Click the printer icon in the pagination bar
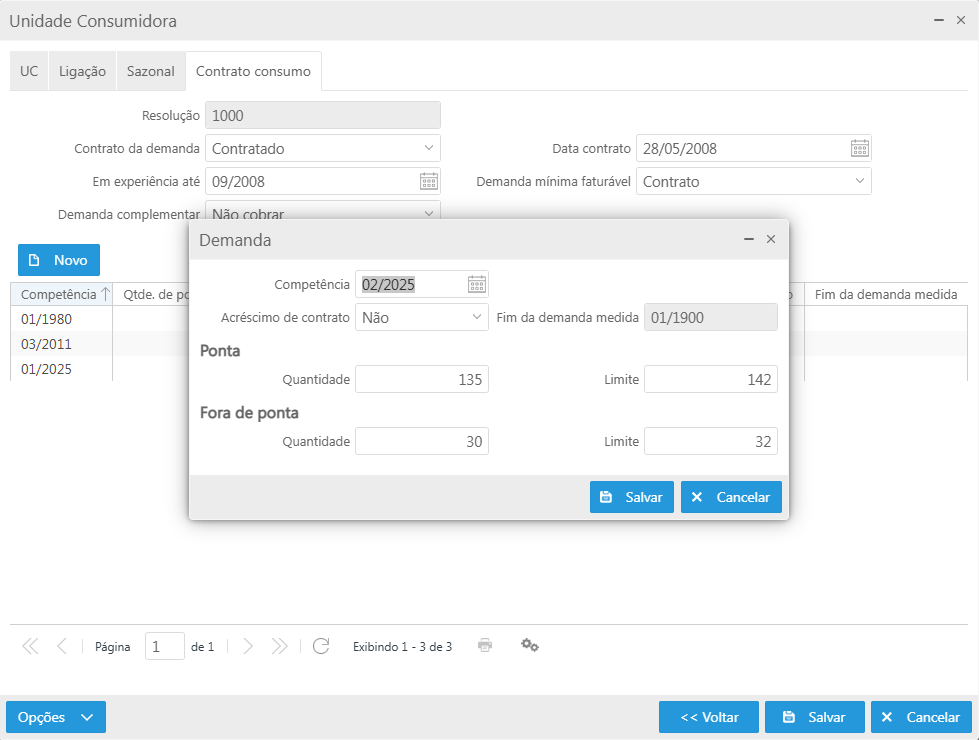979x740 pixels. [485, 646]
